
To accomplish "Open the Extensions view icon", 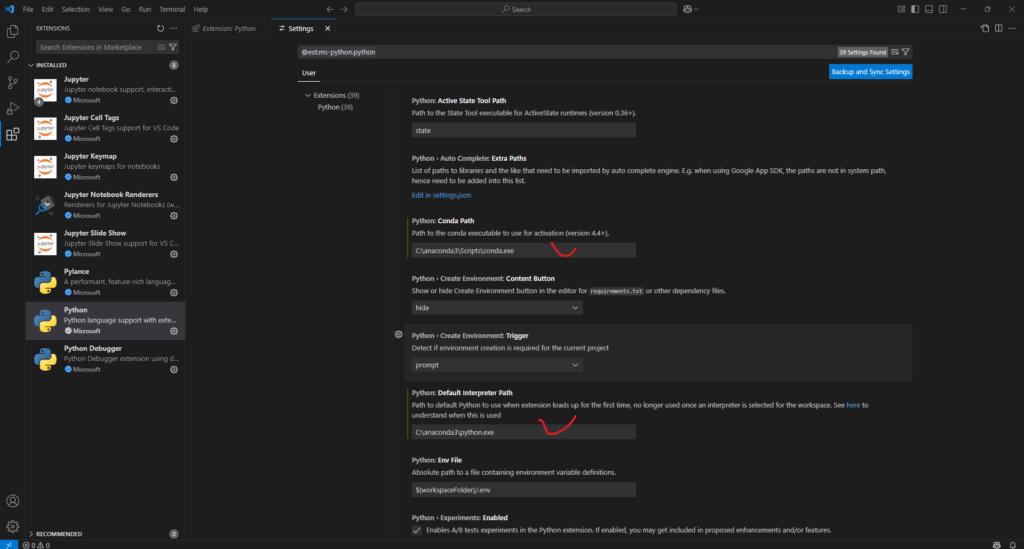I will click(12, 134).
